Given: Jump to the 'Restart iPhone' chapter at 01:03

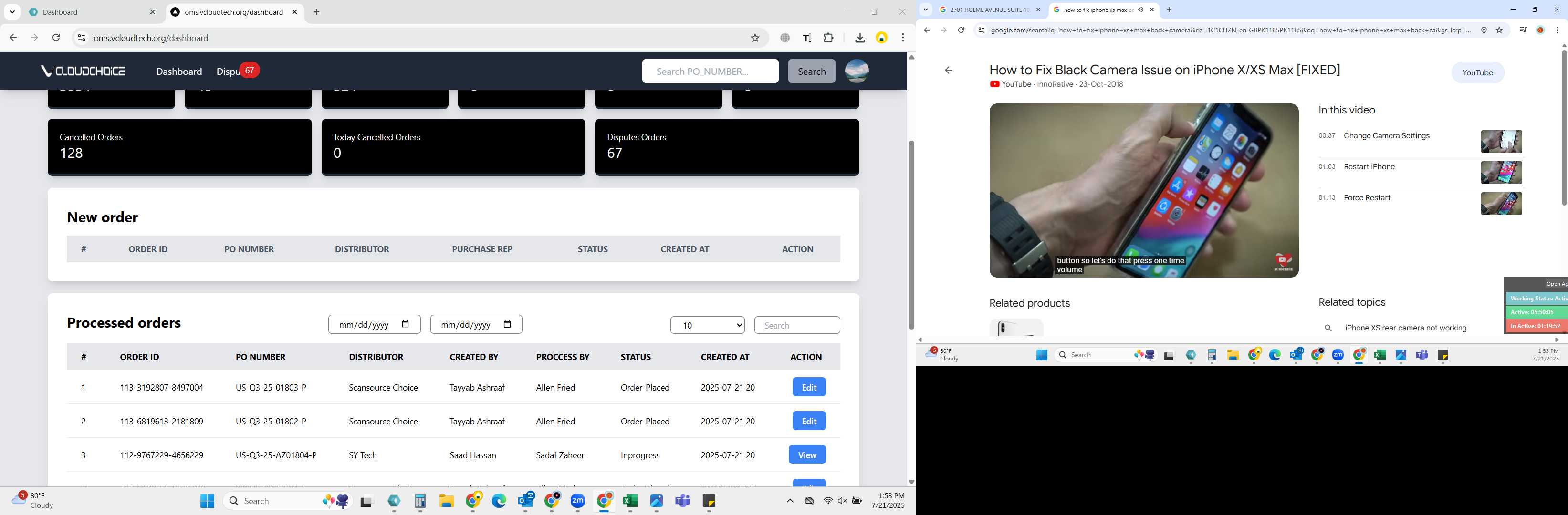Looking at the screenshot, I should 1369,166.
